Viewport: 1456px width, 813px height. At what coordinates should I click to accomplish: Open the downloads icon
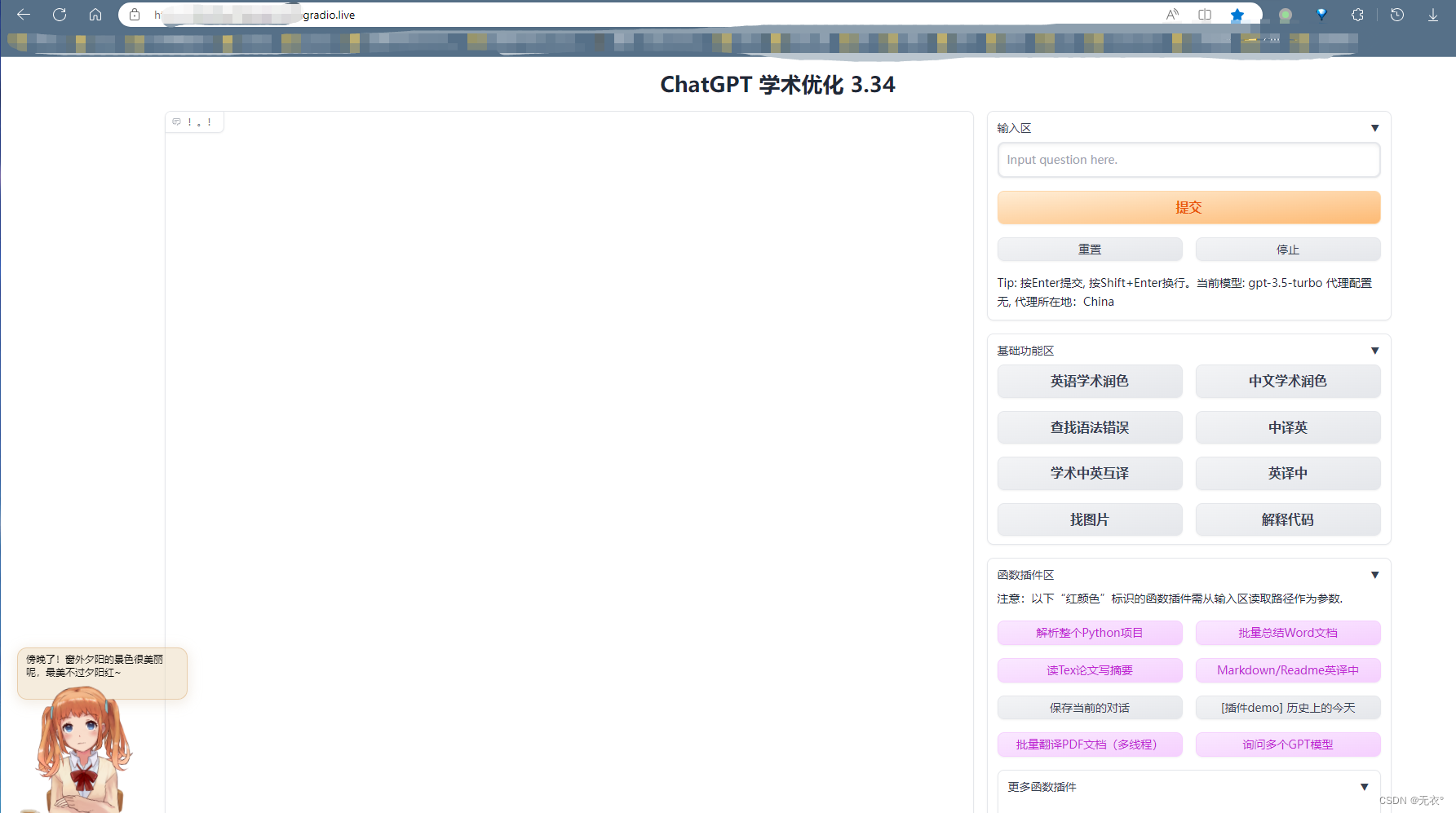click(1433, 15)
